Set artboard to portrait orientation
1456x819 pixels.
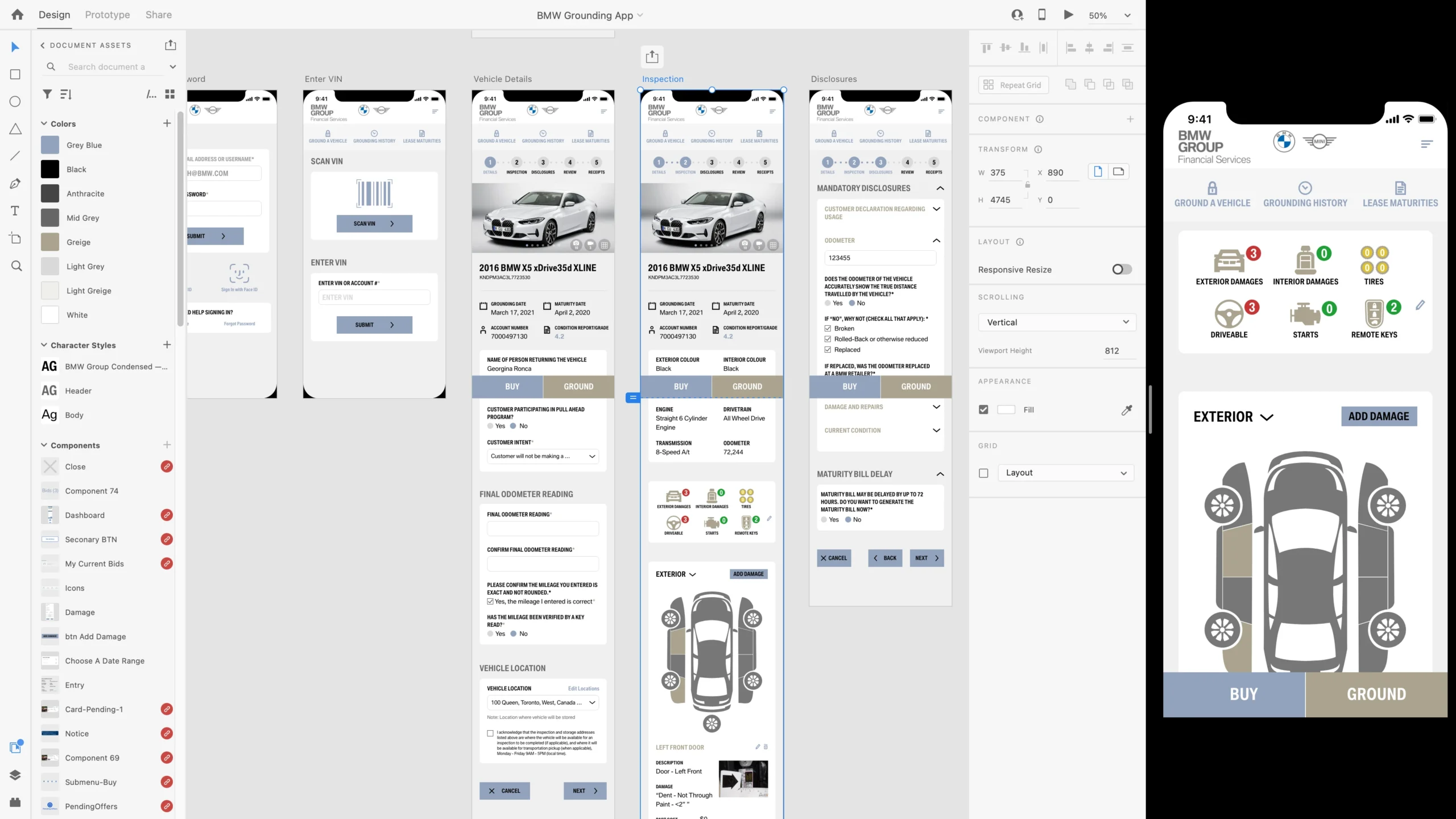coord(1098,171)
